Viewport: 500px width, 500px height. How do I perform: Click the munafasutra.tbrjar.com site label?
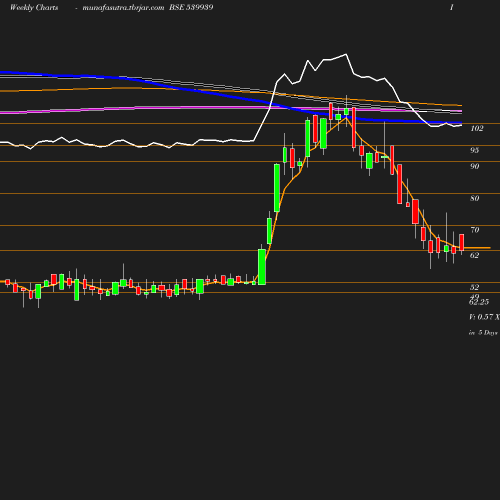coord(123,8)
